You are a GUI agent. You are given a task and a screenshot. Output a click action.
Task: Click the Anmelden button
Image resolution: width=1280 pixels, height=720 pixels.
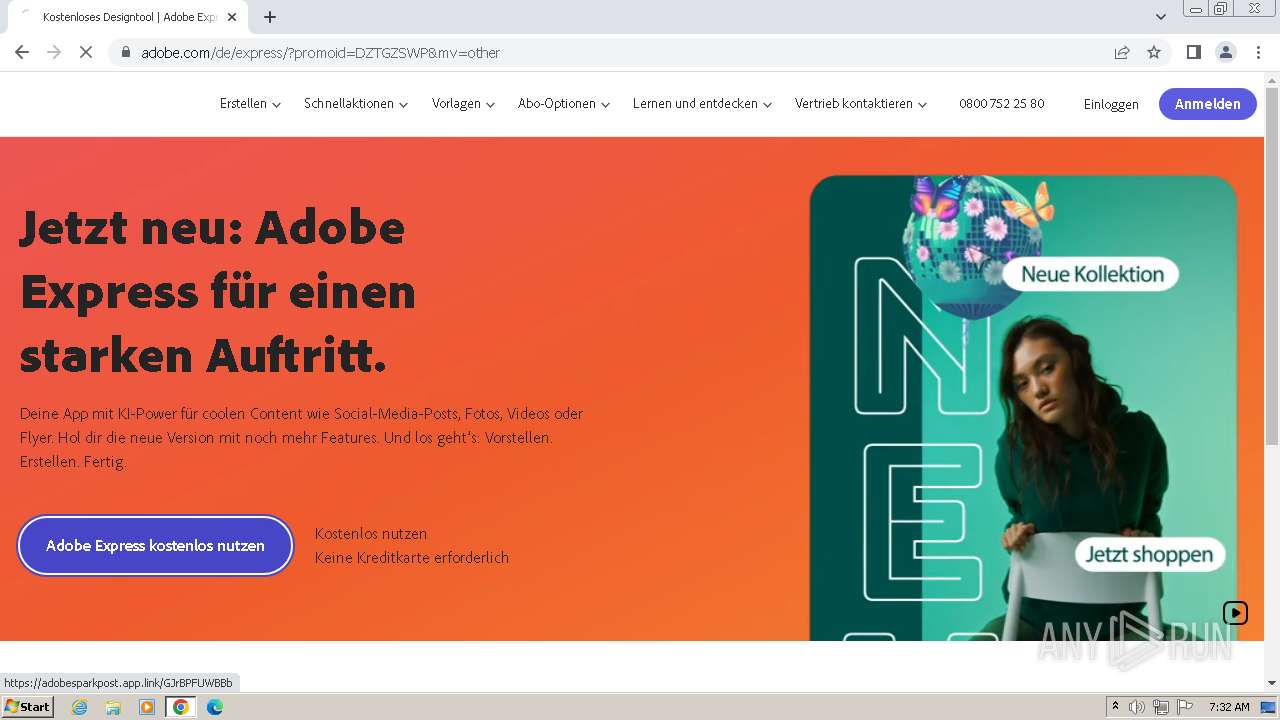tap(1208, 104)
